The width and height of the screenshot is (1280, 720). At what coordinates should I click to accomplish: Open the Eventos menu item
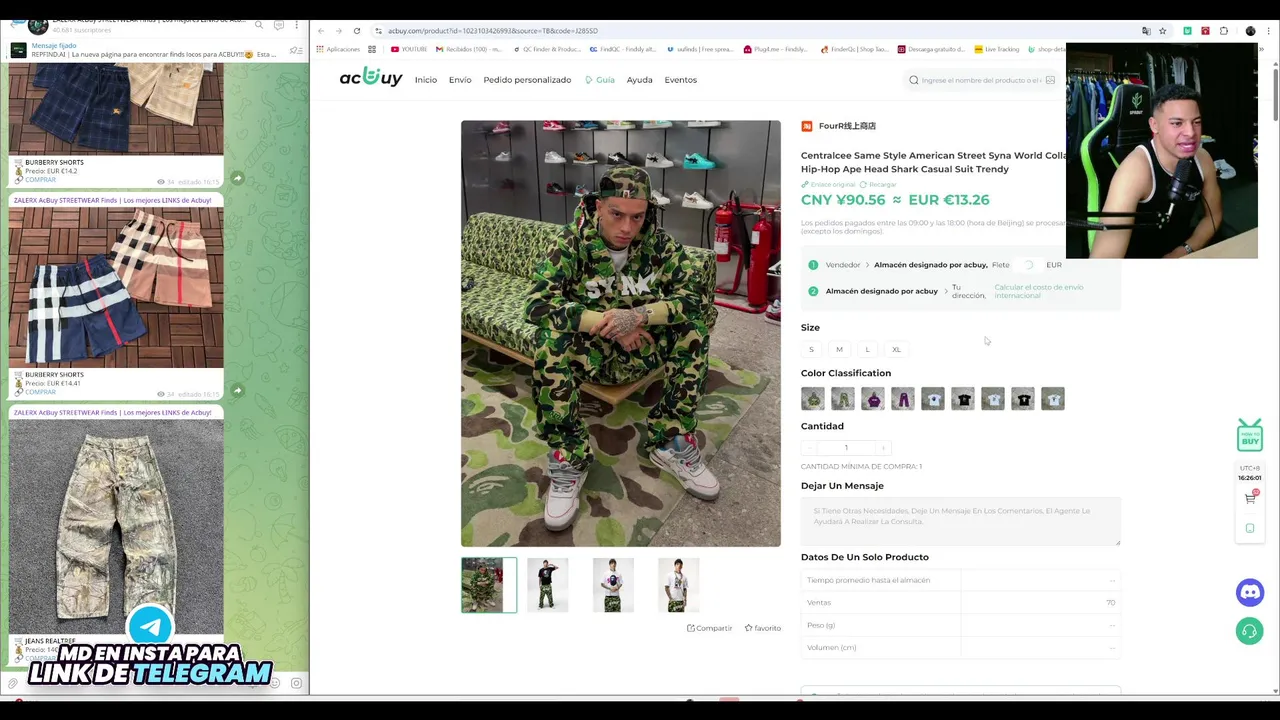click(x=680, y=80)
